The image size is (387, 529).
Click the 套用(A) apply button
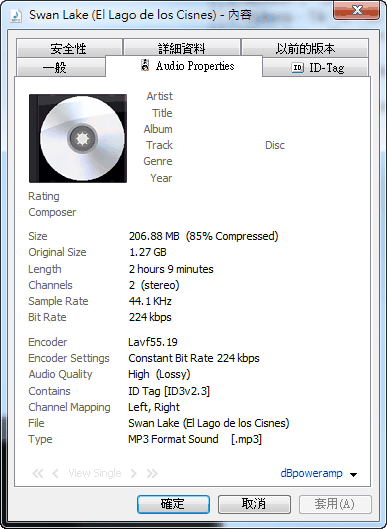[x=335, y=504]
